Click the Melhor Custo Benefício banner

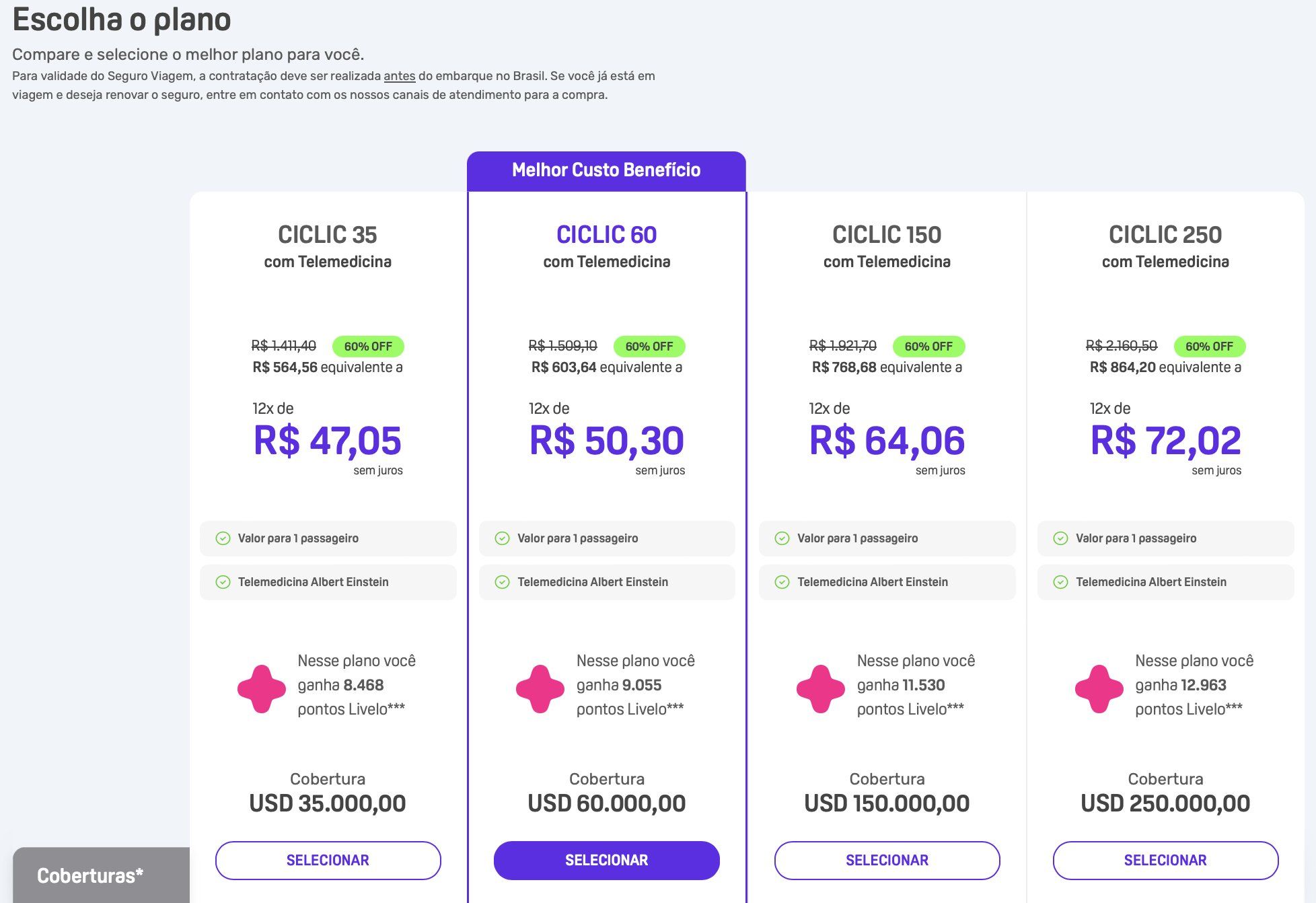(606, 171)
